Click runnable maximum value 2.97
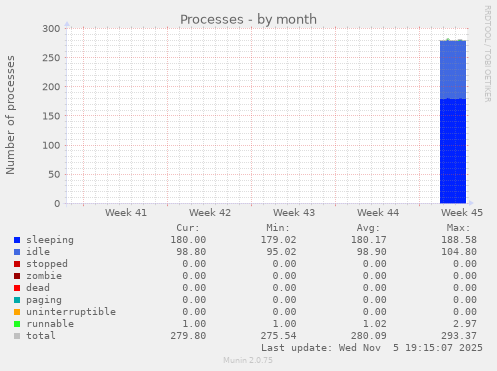497x371 pixels. point(465,324)
